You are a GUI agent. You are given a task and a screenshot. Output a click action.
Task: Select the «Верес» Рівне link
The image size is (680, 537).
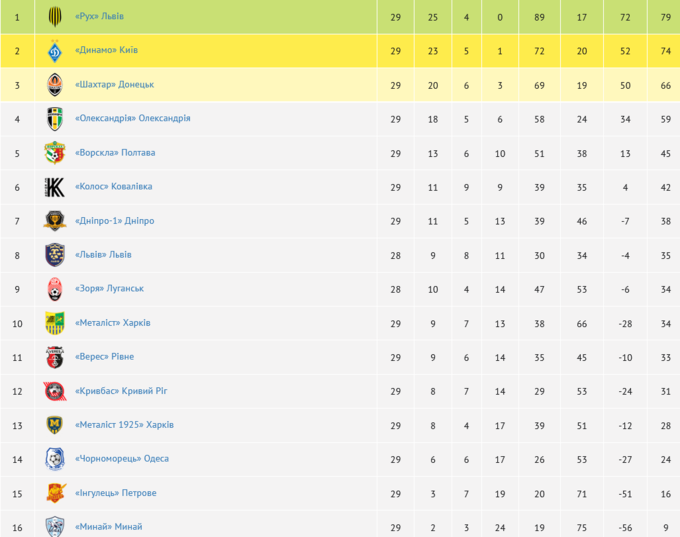[104, 357]
